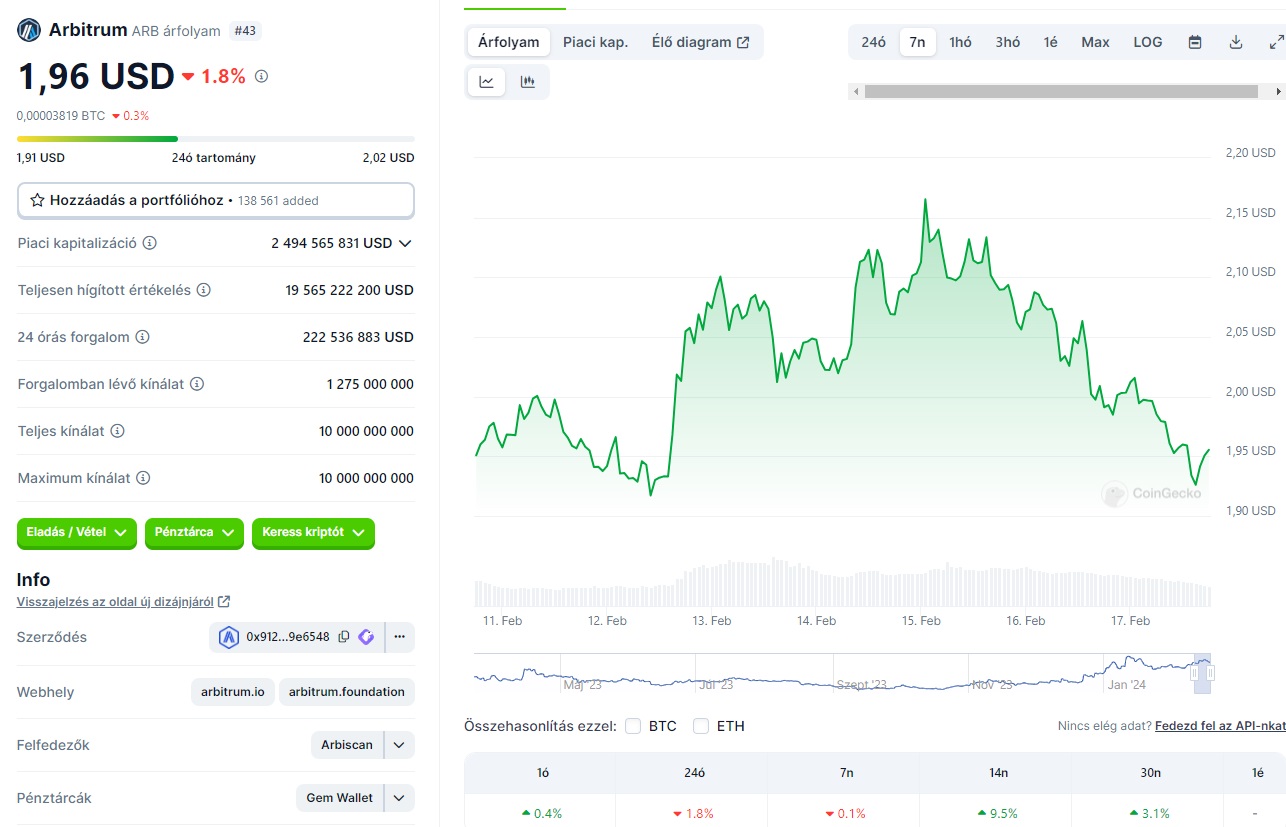Open the Eladás / Vétel dropdown
This screenshot has width=1286, height=827.
coord(76,533)
